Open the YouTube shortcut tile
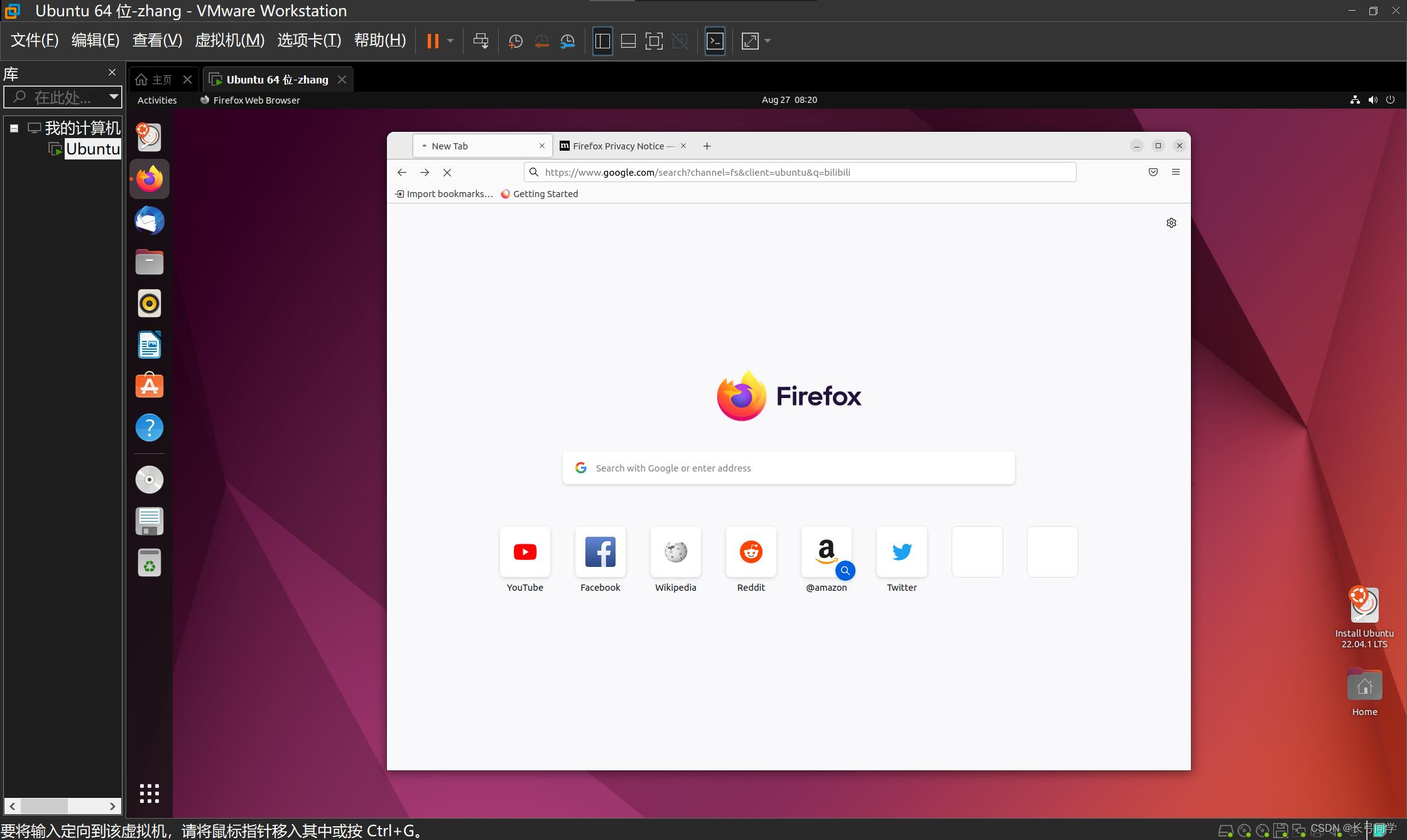Image resolution: width=1407 pixels, height=840 pixels. click(x=525, y=552)
